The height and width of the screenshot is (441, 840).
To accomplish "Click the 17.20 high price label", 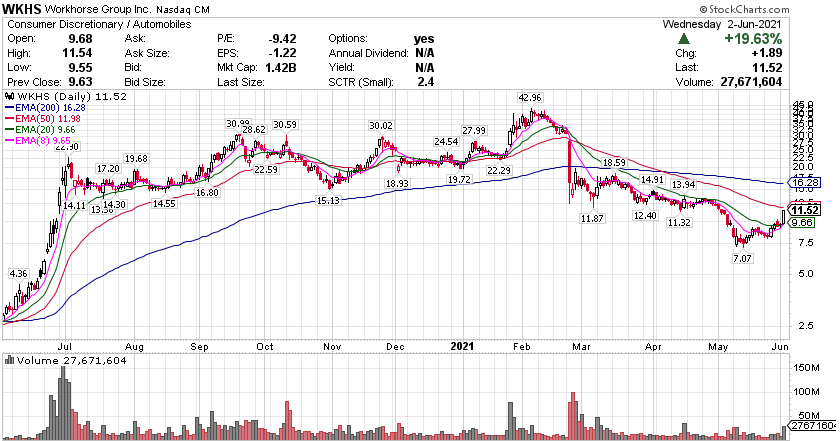I will tap(108, 169).
